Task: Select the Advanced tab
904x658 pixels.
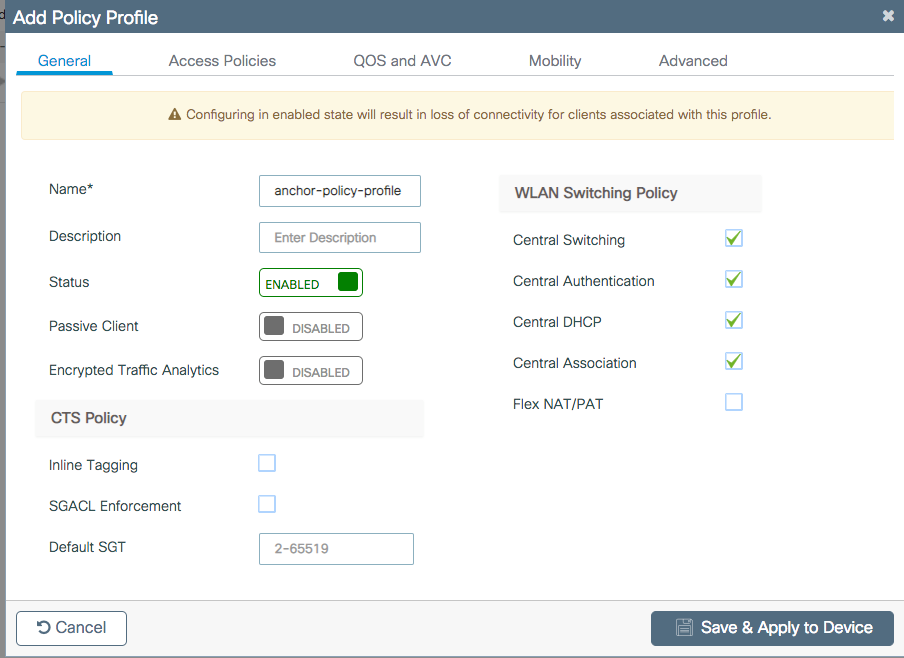Action: tap(693, 61)
